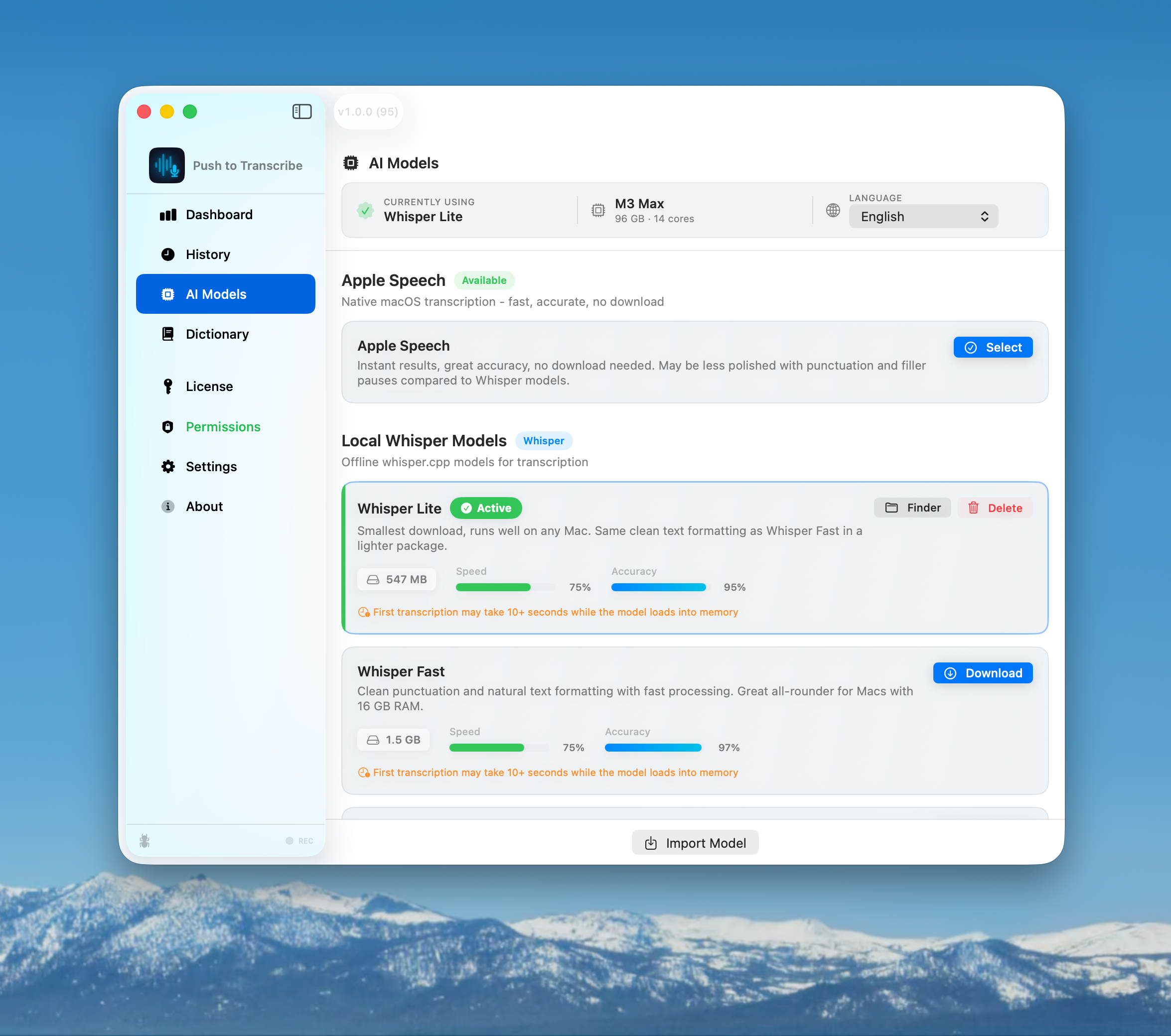This screenshot has width=1171, height=1036.
Task: Select the History clock icon
Action: tap(168, 255)
